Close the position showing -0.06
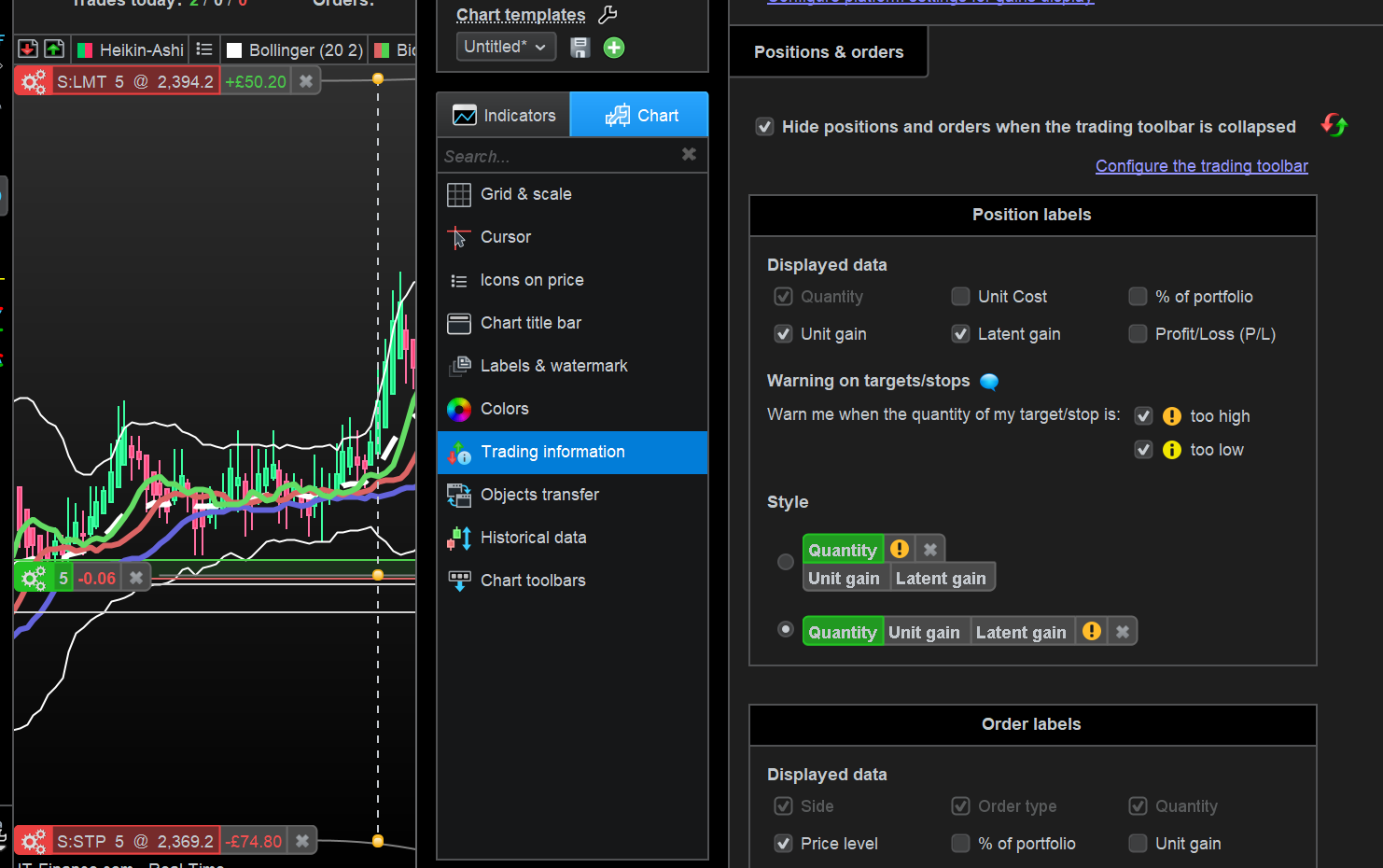Image resolution: width=1383 pixels, height=868 pixels. pyautogui.click(x=136, y=578)
